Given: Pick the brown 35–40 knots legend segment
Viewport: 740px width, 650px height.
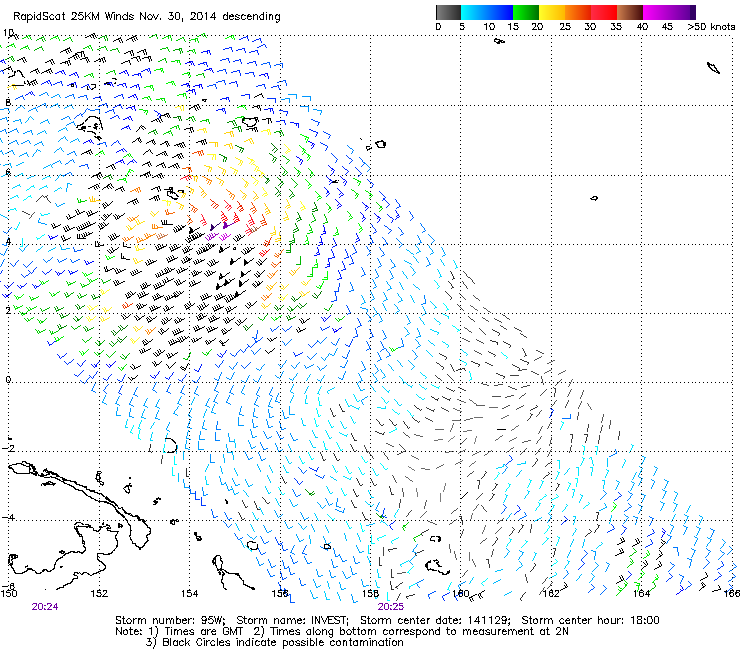Looking at the screenshot, I should coord(630,12).
